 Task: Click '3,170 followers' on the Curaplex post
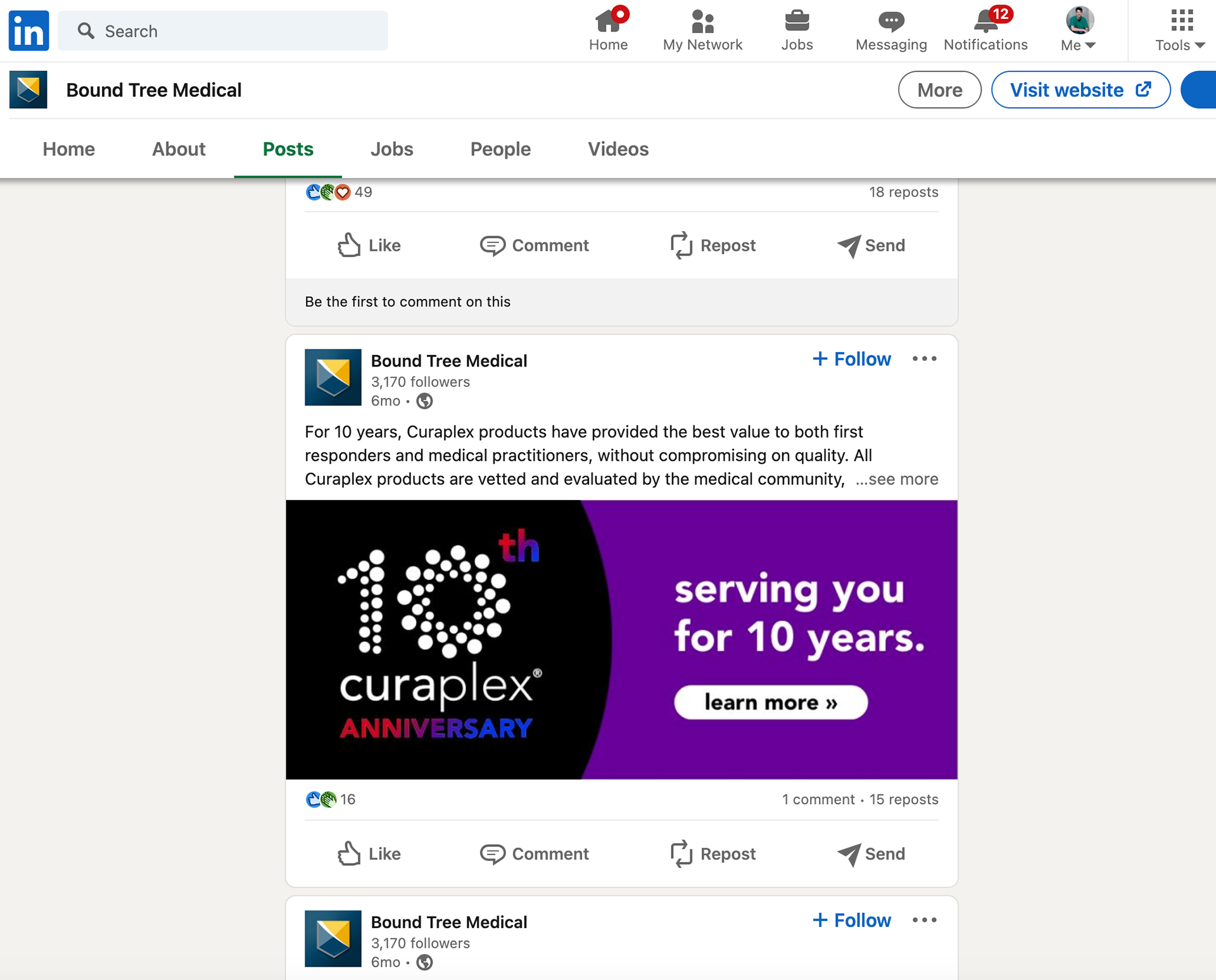421,382
